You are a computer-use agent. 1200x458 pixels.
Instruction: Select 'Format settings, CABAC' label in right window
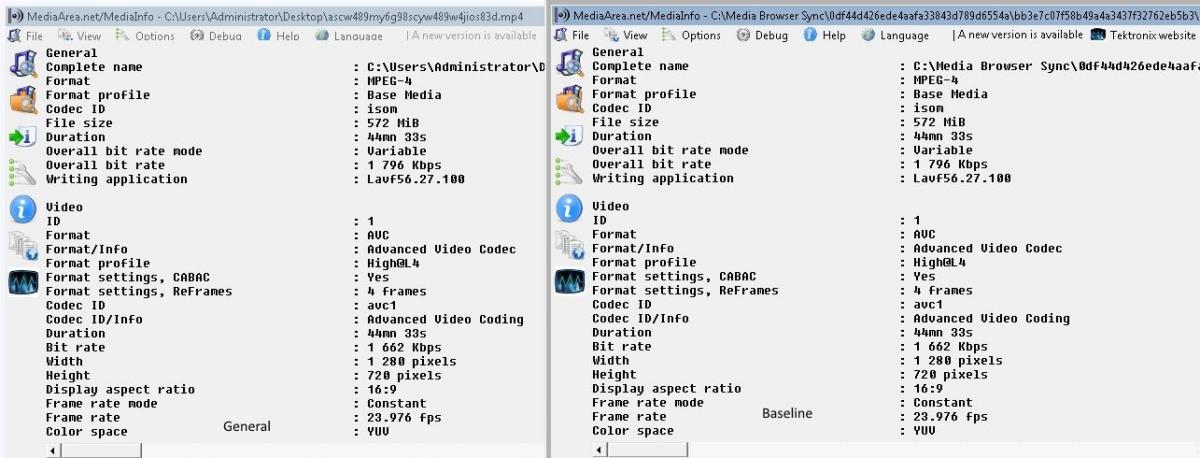[x=674, y=276]
